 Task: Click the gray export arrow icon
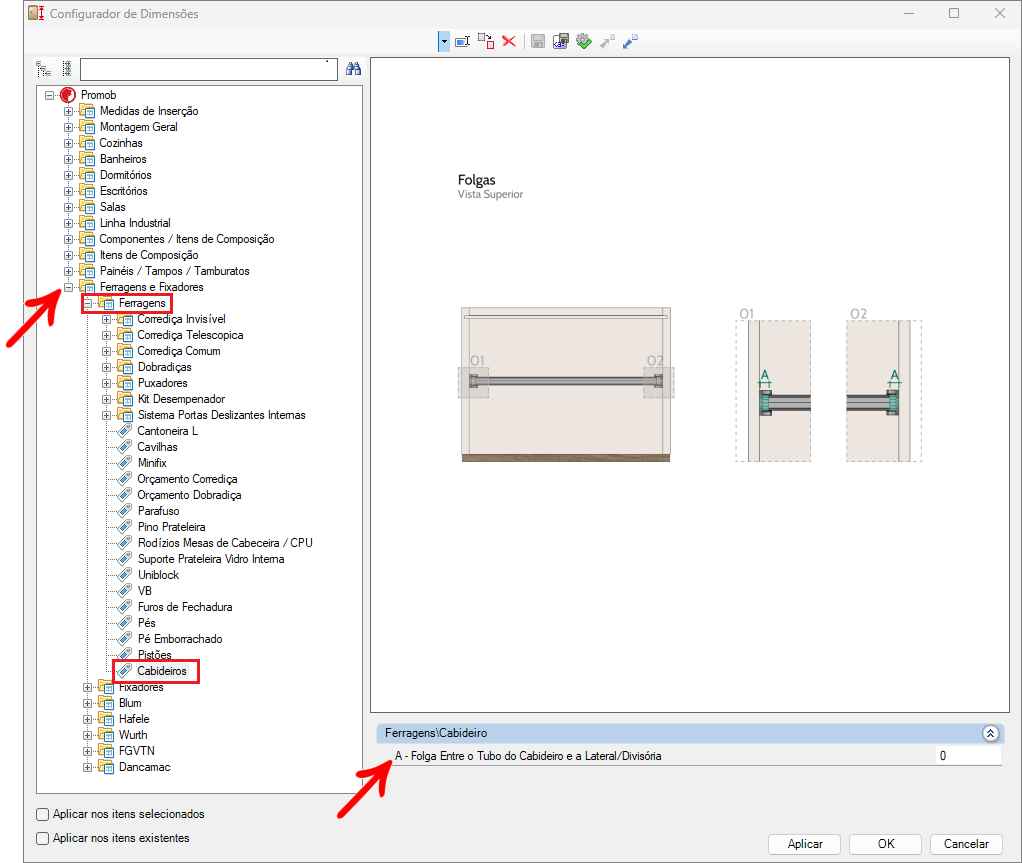[x=607, y=42]
